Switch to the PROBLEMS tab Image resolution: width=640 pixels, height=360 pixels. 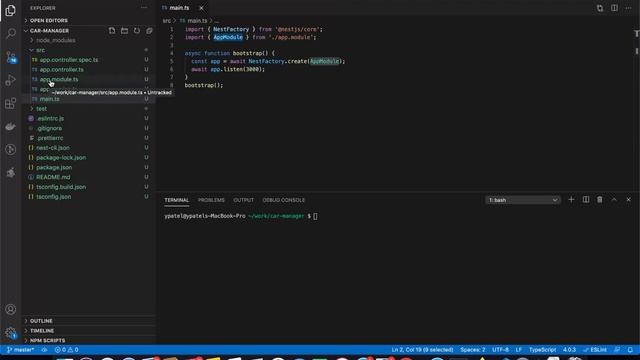pyautogui.click(x=211, y=200)
